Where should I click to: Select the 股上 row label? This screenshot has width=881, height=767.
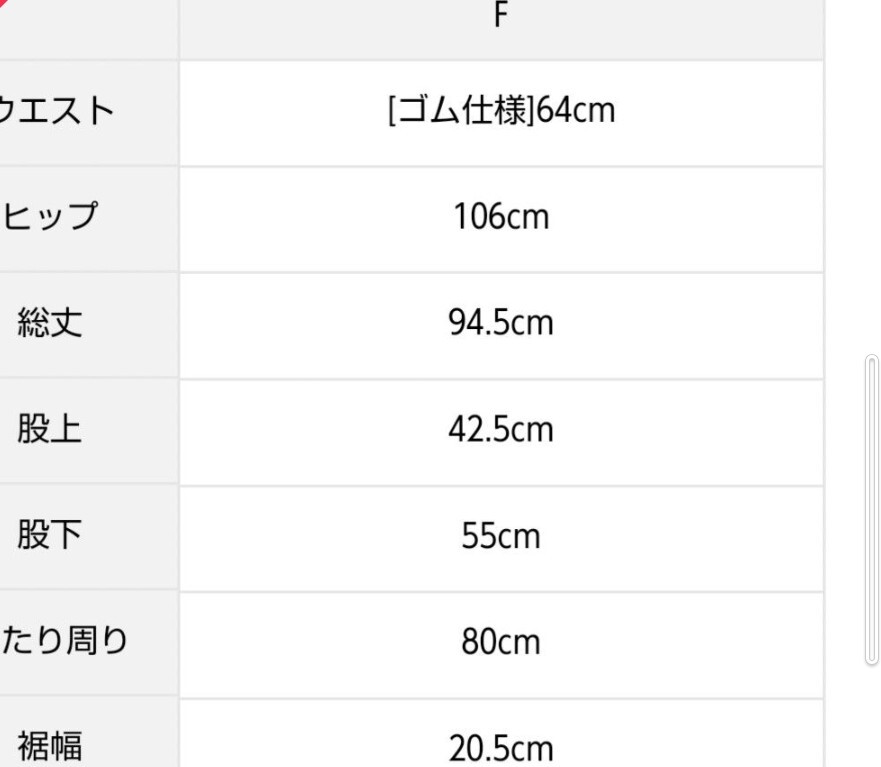[49, 429]
